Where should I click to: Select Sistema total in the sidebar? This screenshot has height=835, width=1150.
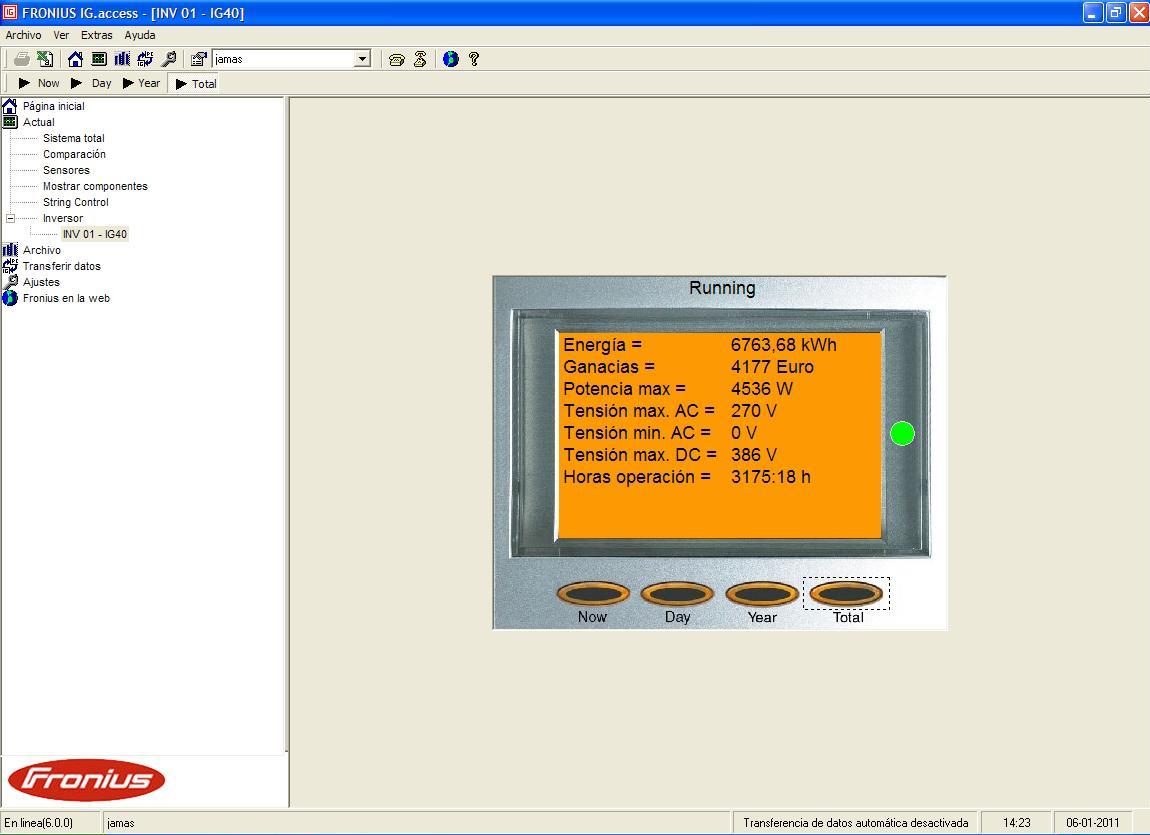[73, 139]
